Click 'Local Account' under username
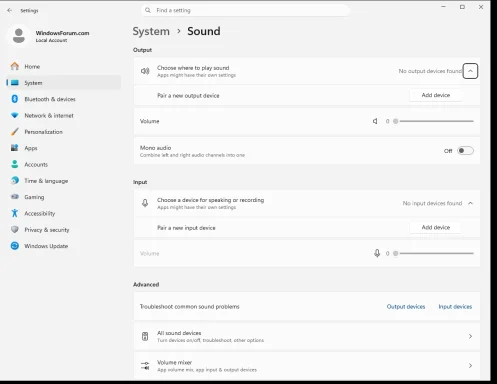The image size is (497, 384). 51,40
